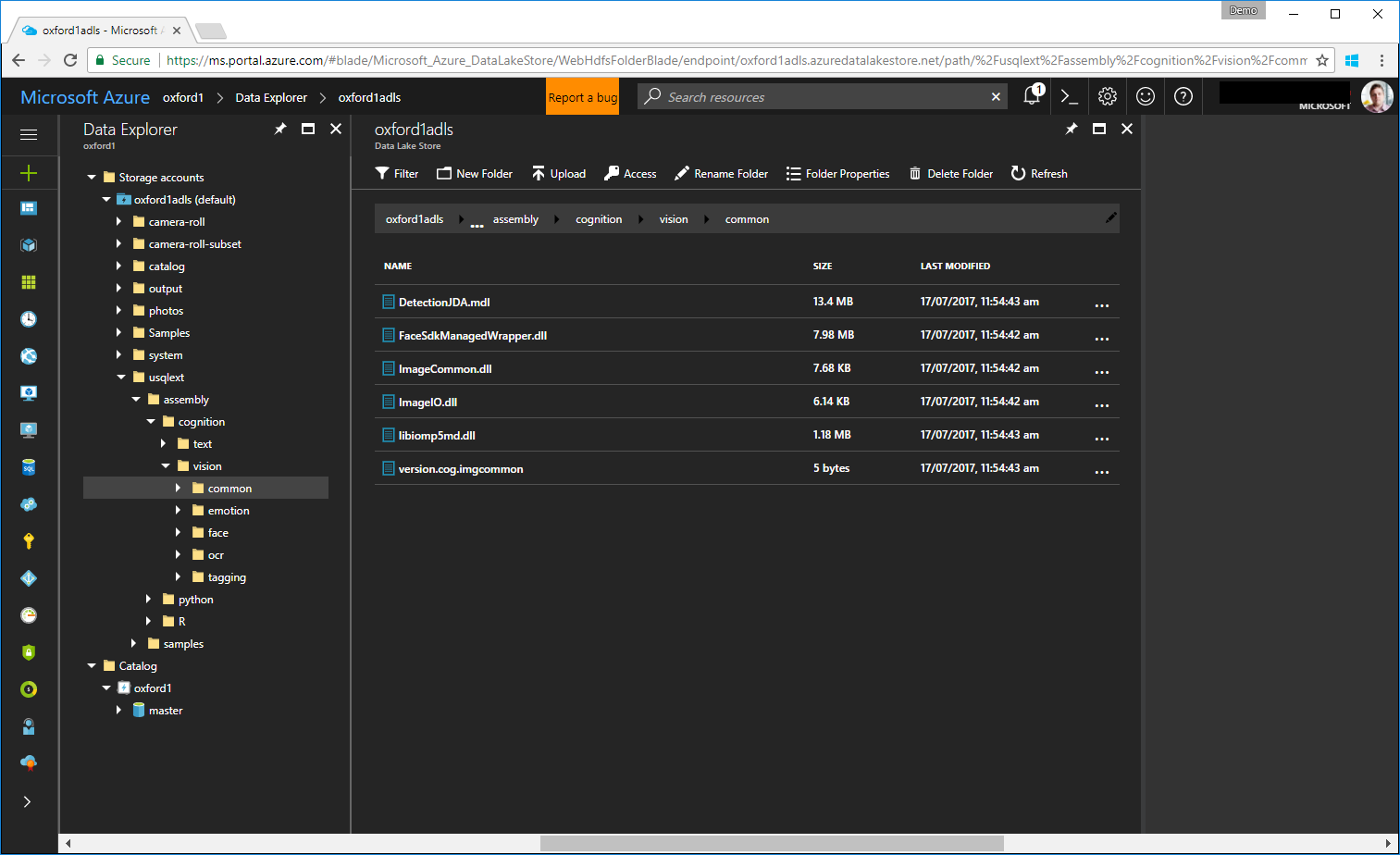Click the Microsoft Azure logo

85,97
